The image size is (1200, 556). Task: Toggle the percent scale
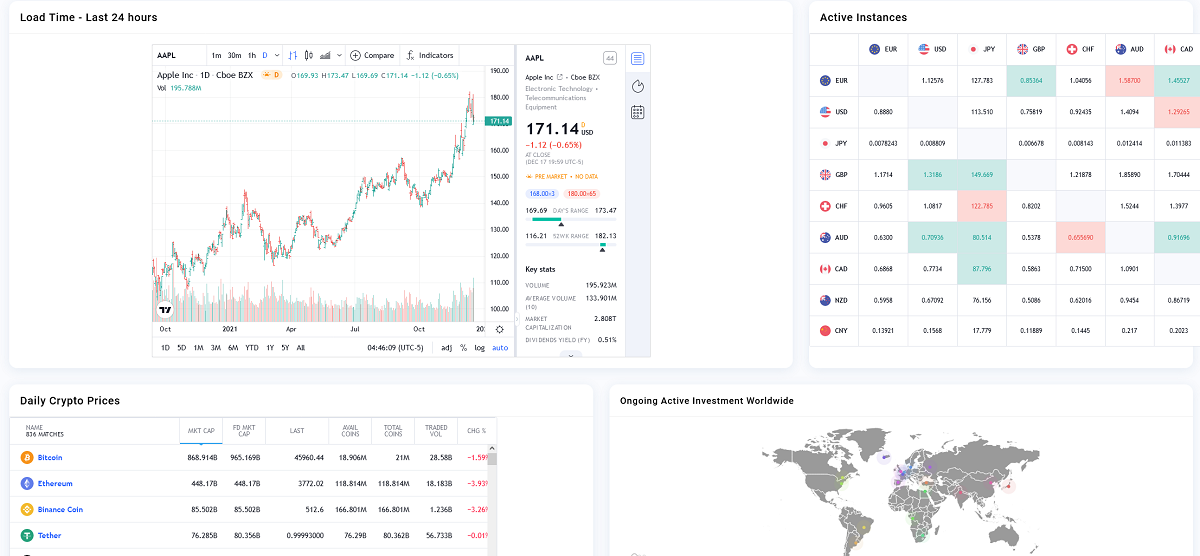(463, 348)
